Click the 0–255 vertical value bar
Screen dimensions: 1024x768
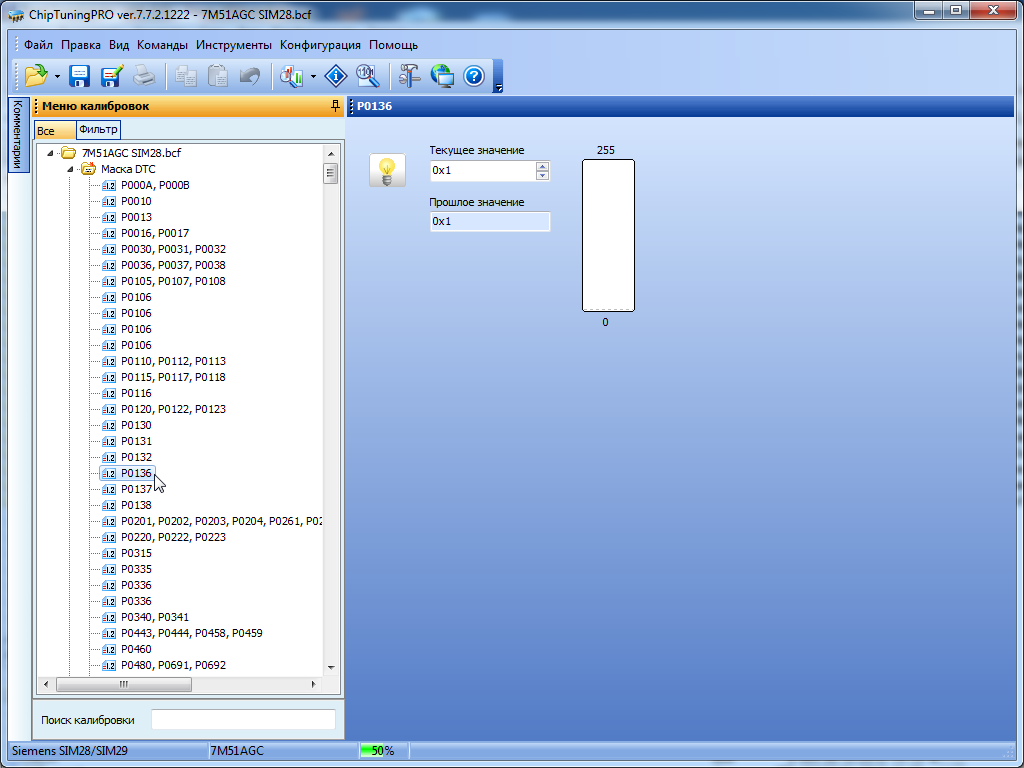(608, 236)
